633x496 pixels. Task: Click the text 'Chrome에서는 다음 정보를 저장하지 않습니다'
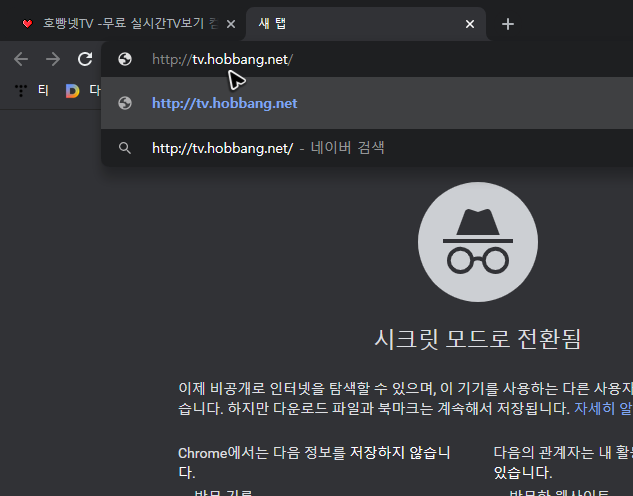click(x=314, y=462)
